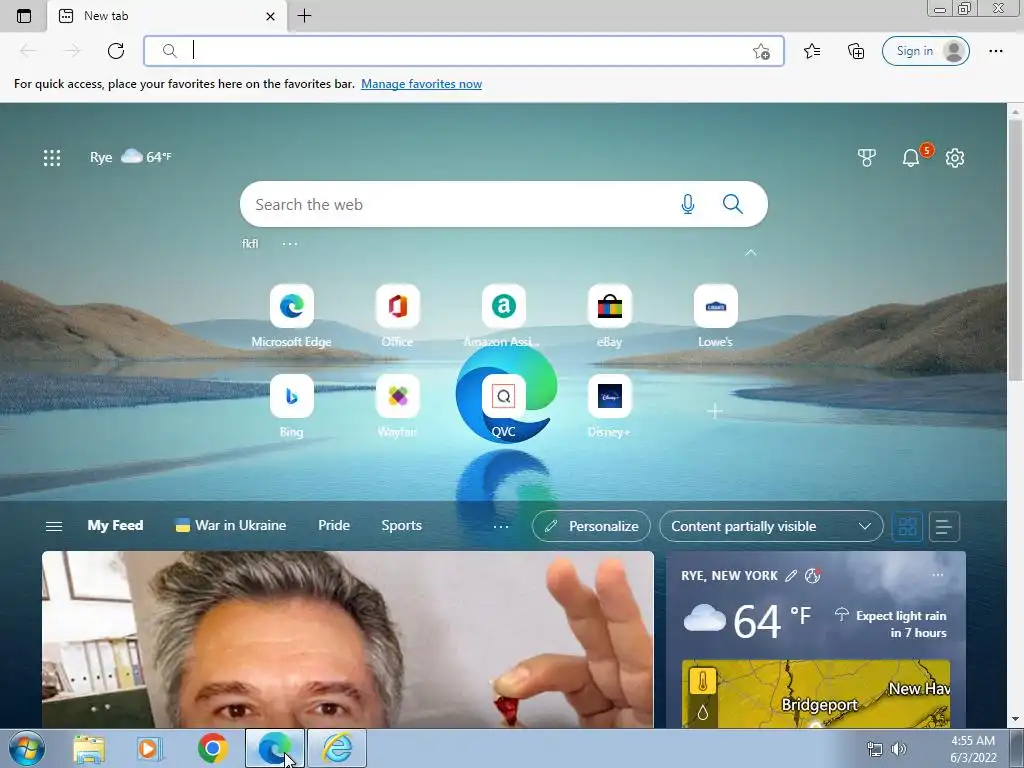Click the search magnifier in web search box
Screen dimensions: 1024x768
tap(733, 204)
